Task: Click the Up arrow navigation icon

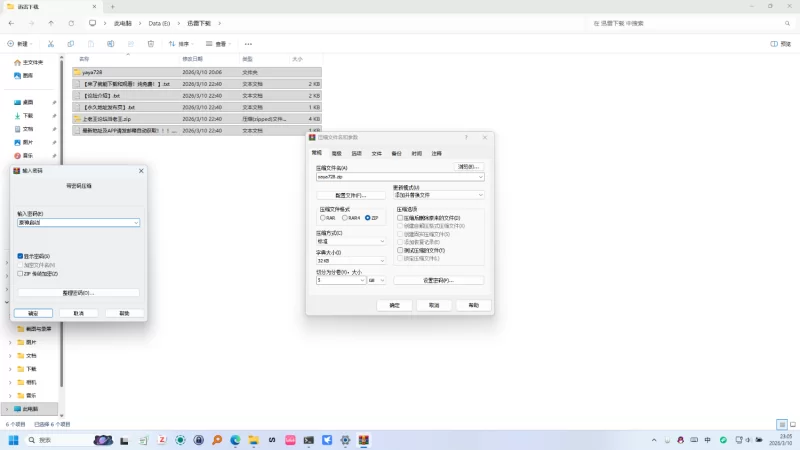Action: 51,22
